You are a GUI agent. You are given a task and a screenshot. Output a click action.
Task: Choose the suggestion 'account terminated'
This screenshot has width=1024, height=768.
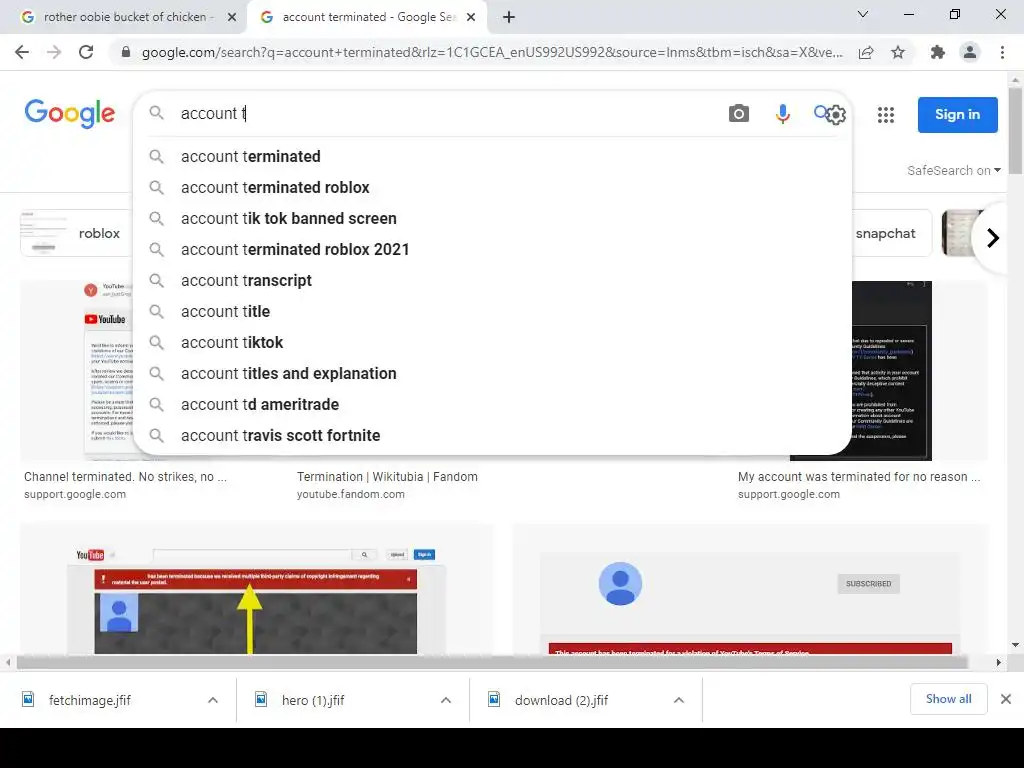click(492, 157)
